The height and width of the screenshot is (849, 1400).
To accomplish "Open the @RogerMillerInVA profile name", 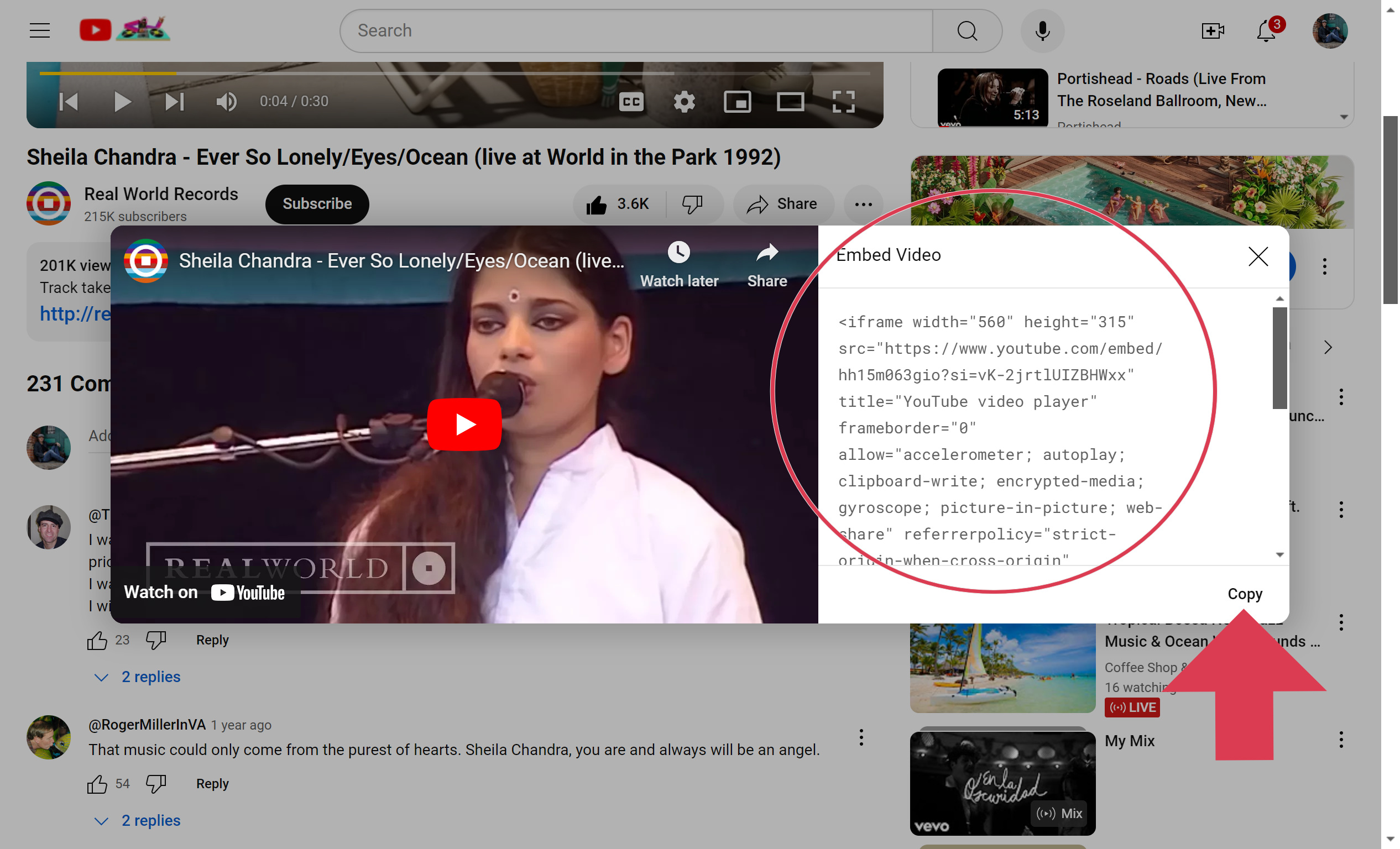I will pos(147,725).
